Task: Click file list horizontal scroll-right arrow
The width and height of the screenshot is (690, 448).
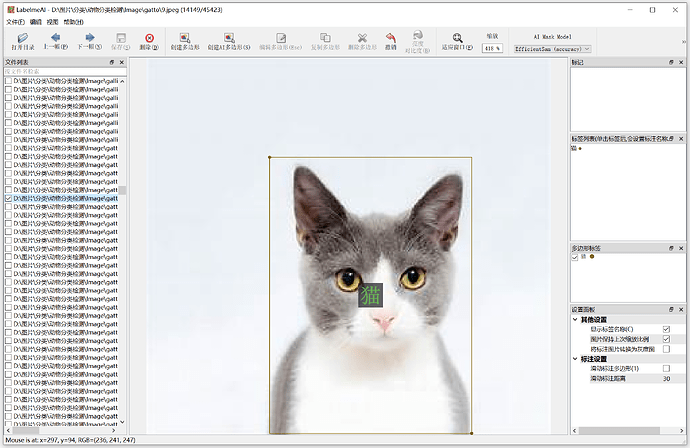Action: coord(114,430)
